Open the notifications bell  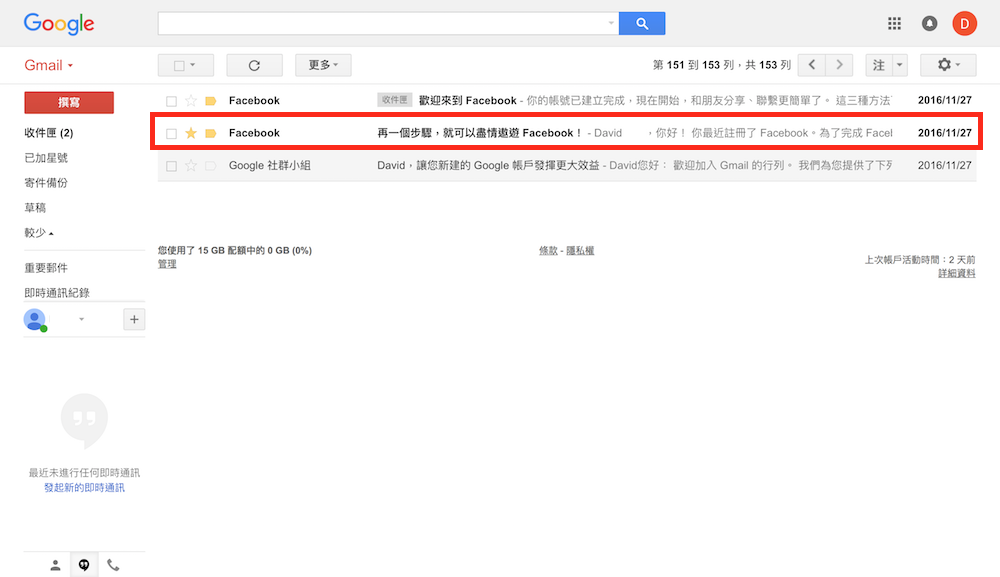point(929,24)
